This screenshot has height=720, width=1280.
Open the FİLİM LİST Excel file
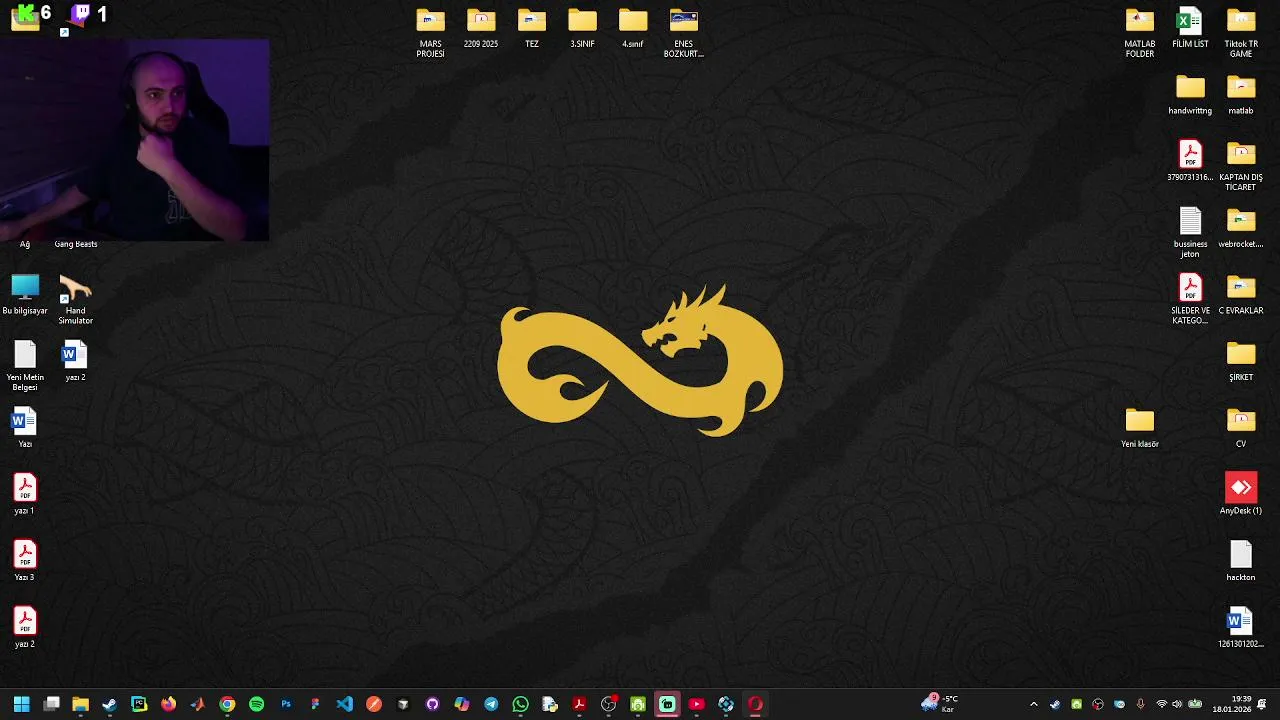coord(1190,29)
